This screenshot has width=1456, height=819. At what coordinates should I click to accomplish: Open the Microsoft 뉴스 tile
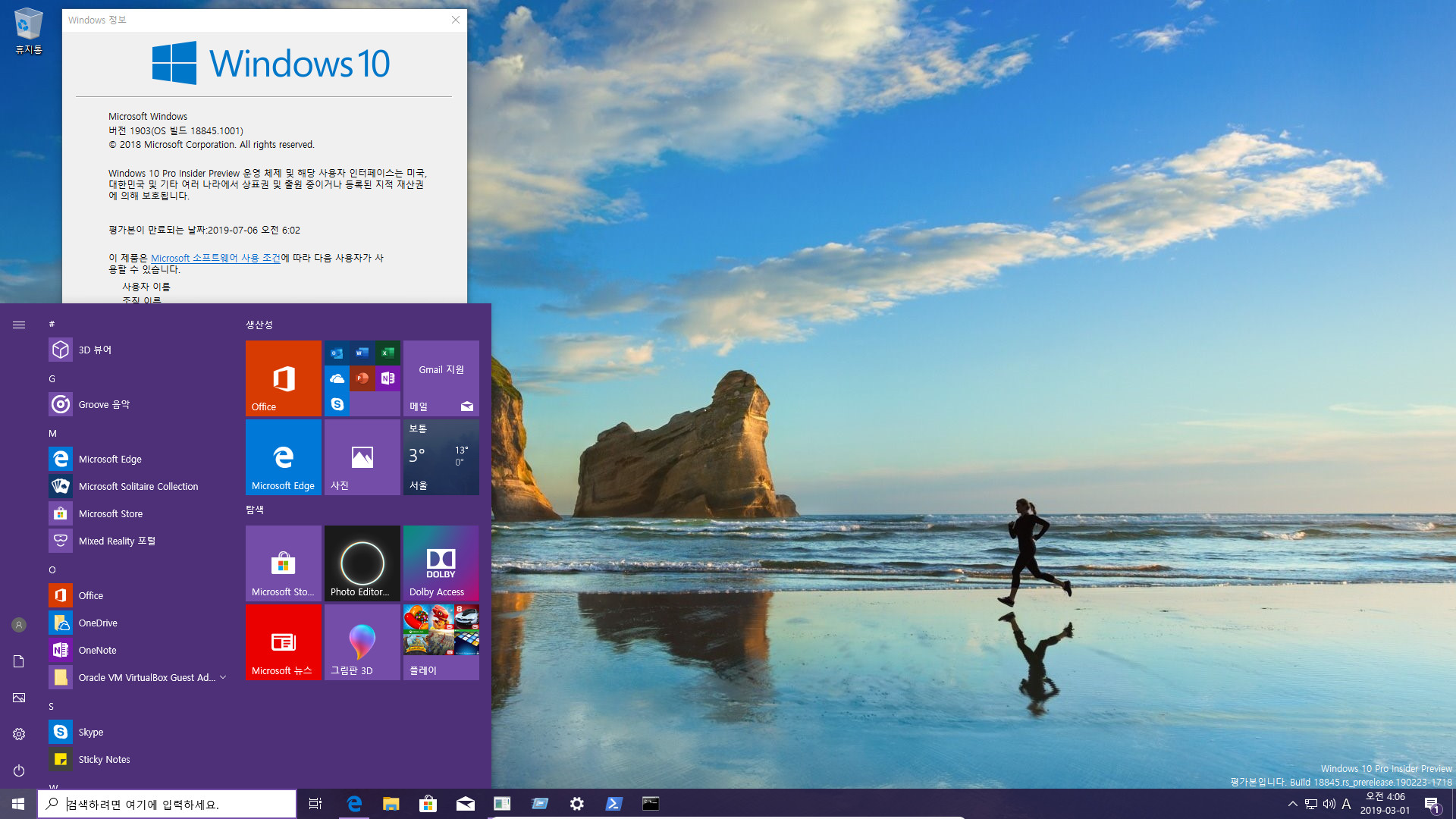click(284, 642)
